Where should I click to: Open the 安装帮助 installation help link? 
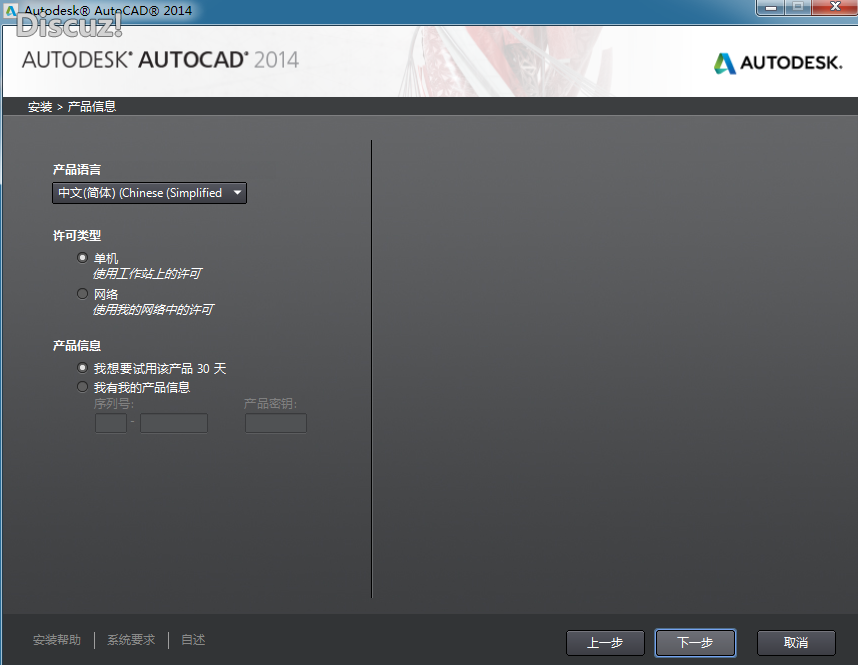pos(57,640)
